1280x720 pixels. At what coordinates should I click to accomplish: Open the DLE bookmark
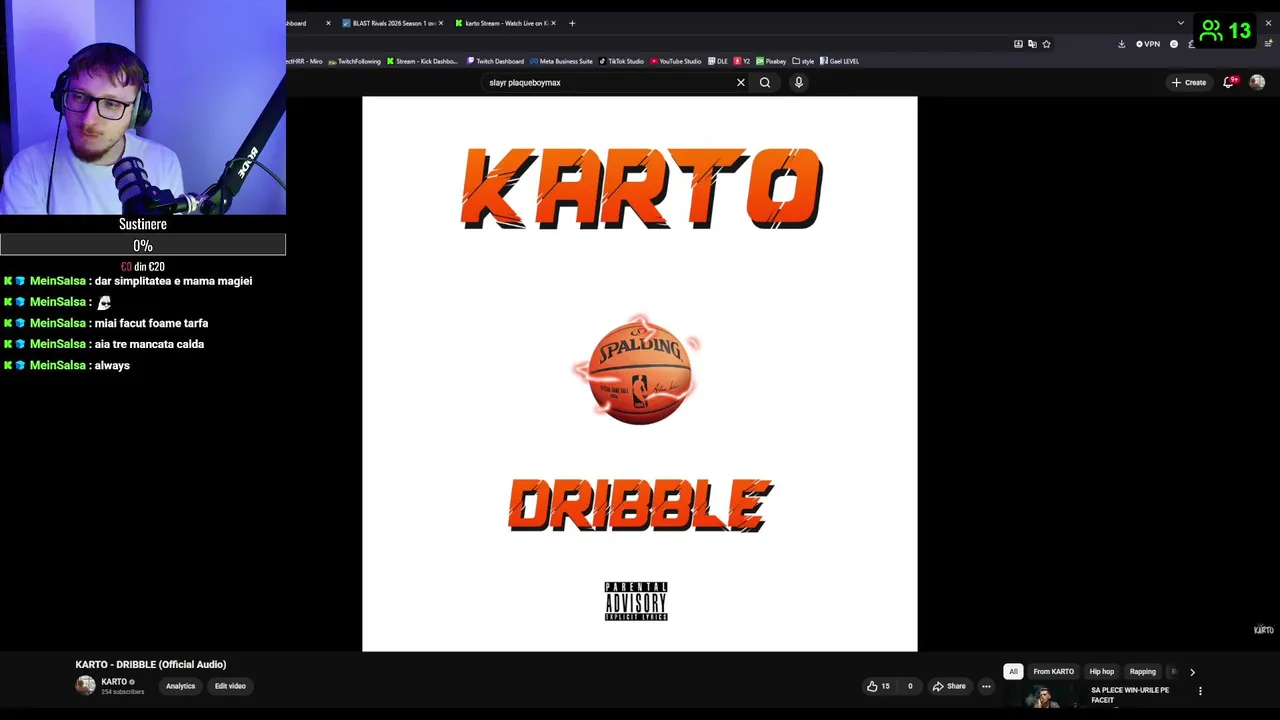tap(718, 61)
